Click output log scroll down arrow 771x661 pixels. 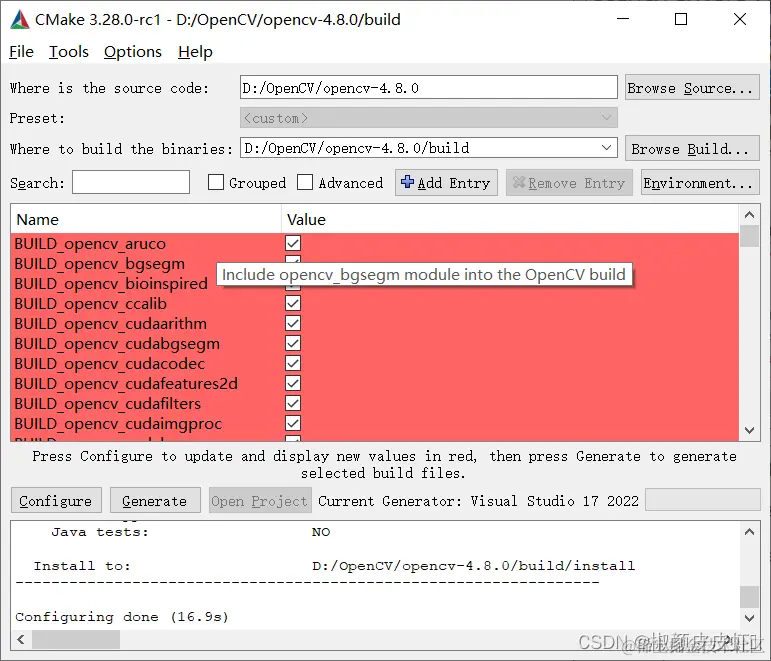click(749, 618)
